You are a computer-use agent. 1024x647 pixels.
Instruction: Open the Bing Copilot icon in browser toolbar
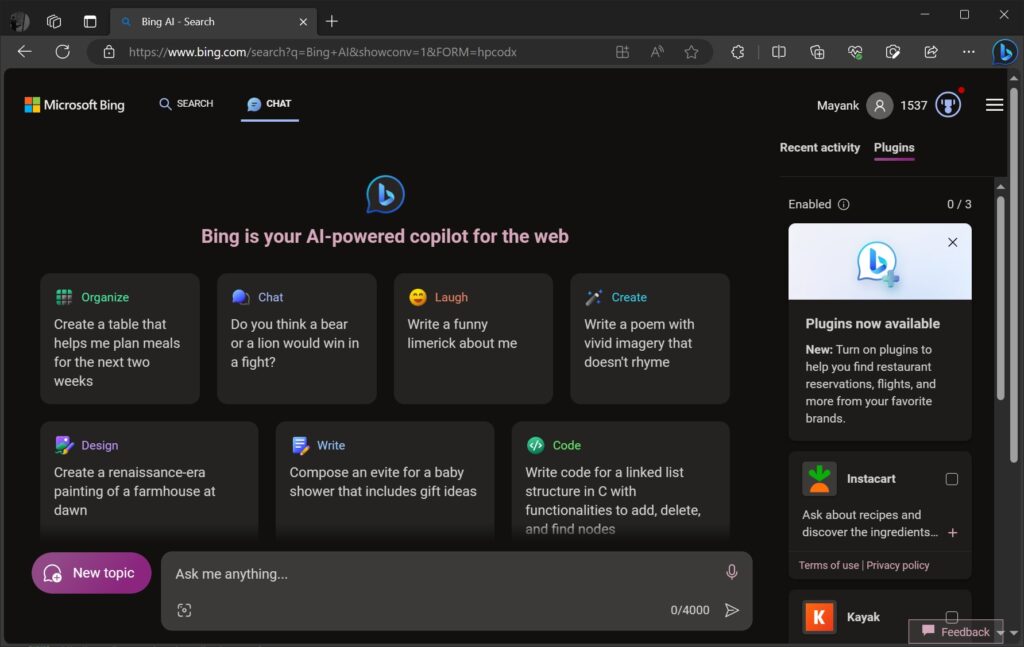(x=1004, y=52)
